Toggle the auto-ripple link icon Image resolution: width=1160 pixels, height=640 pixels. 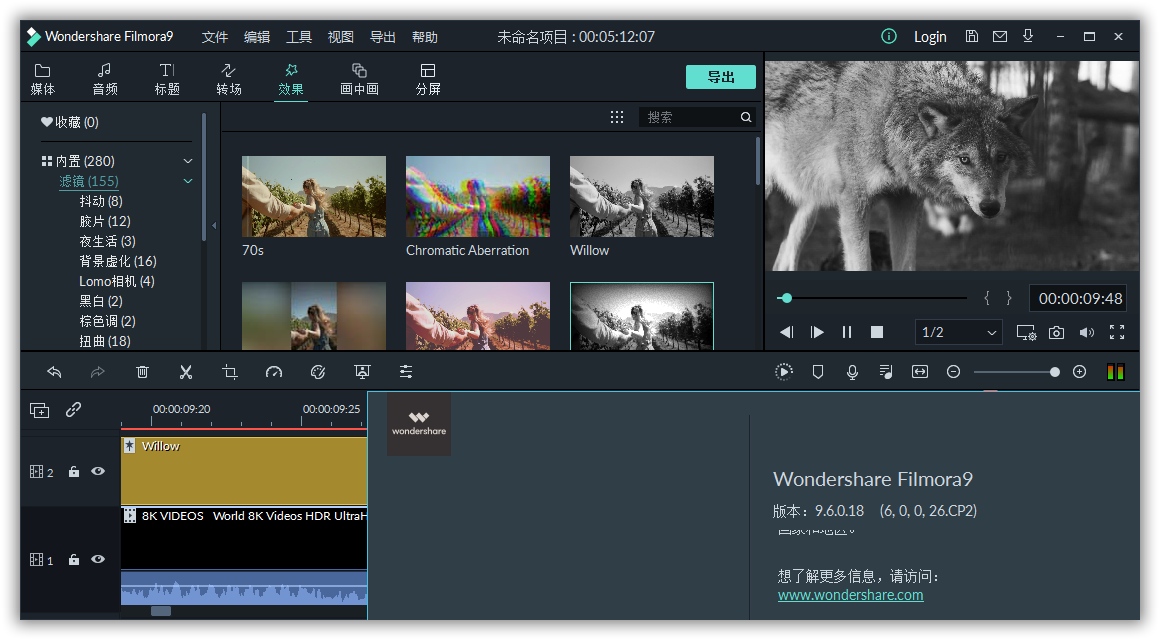73,409
